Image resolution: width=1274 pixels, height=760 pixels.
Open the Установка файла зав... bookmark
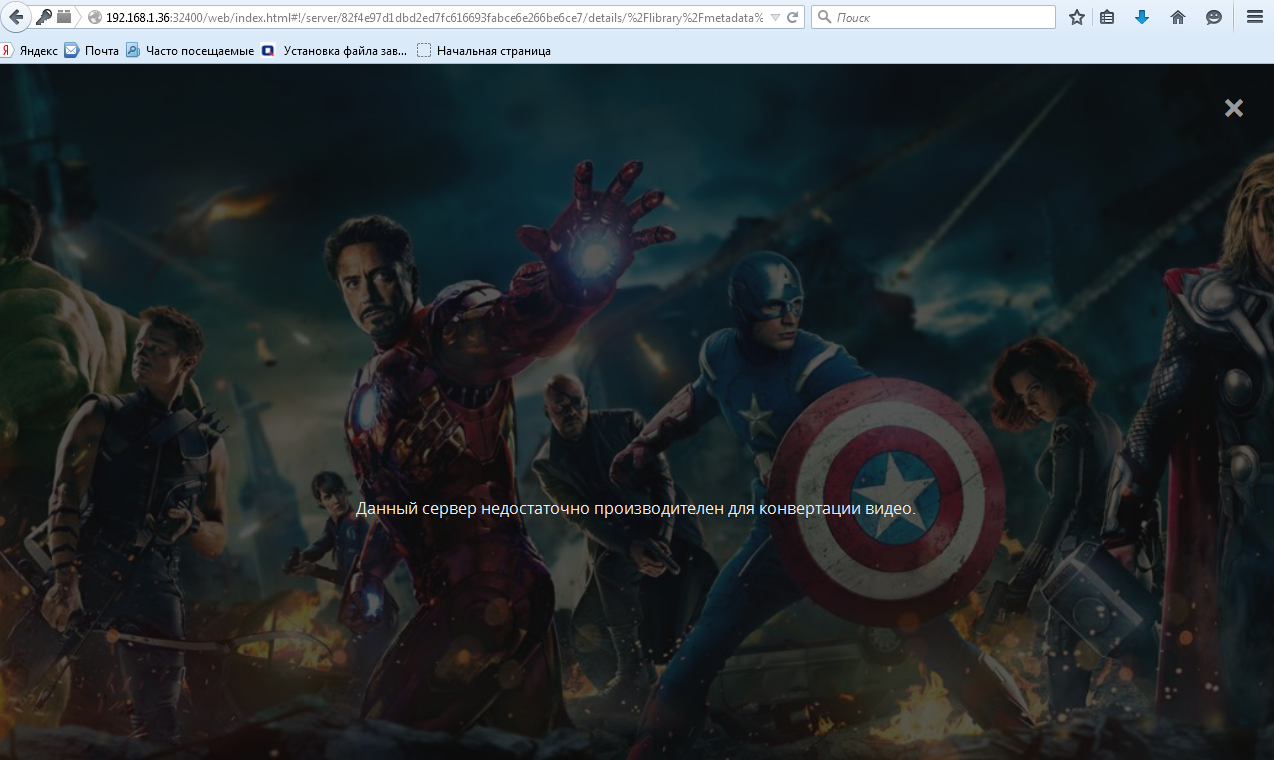(x=334, y=50)
